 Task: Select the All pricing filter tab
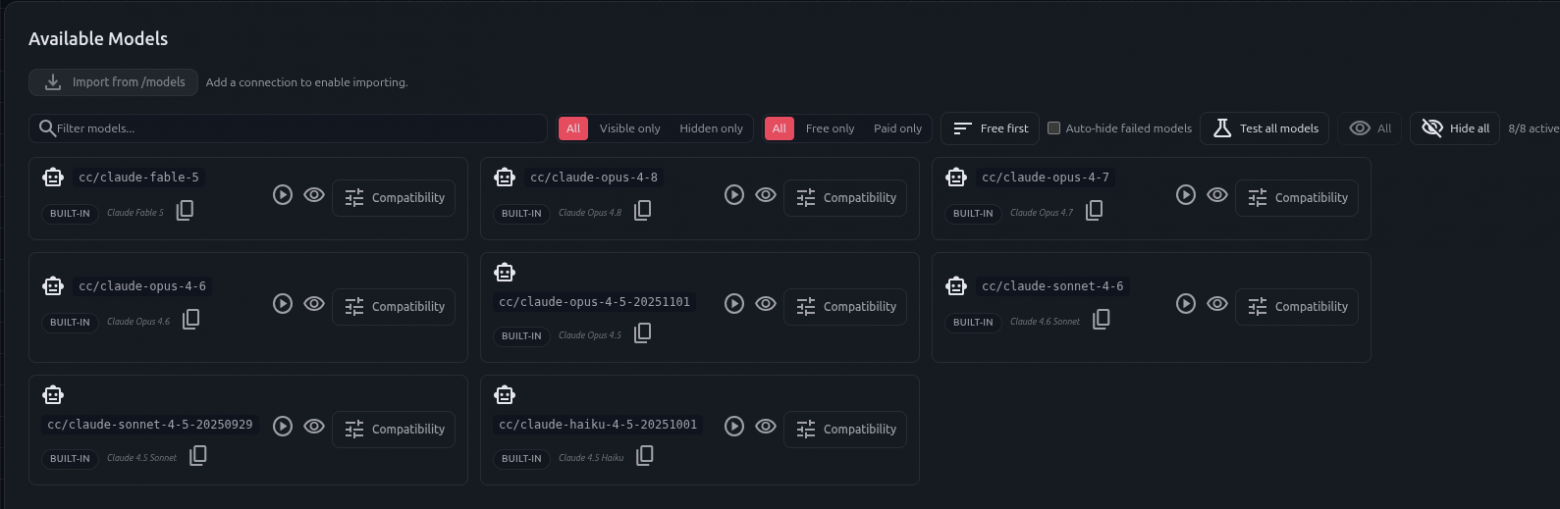point(779,128)
